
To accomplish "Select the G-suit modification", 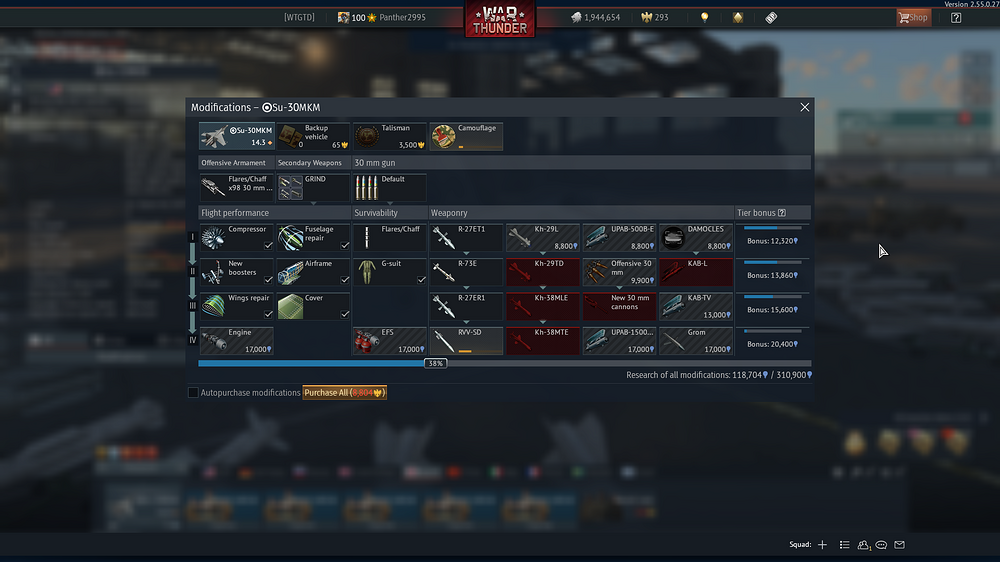I will coord(390,272).
